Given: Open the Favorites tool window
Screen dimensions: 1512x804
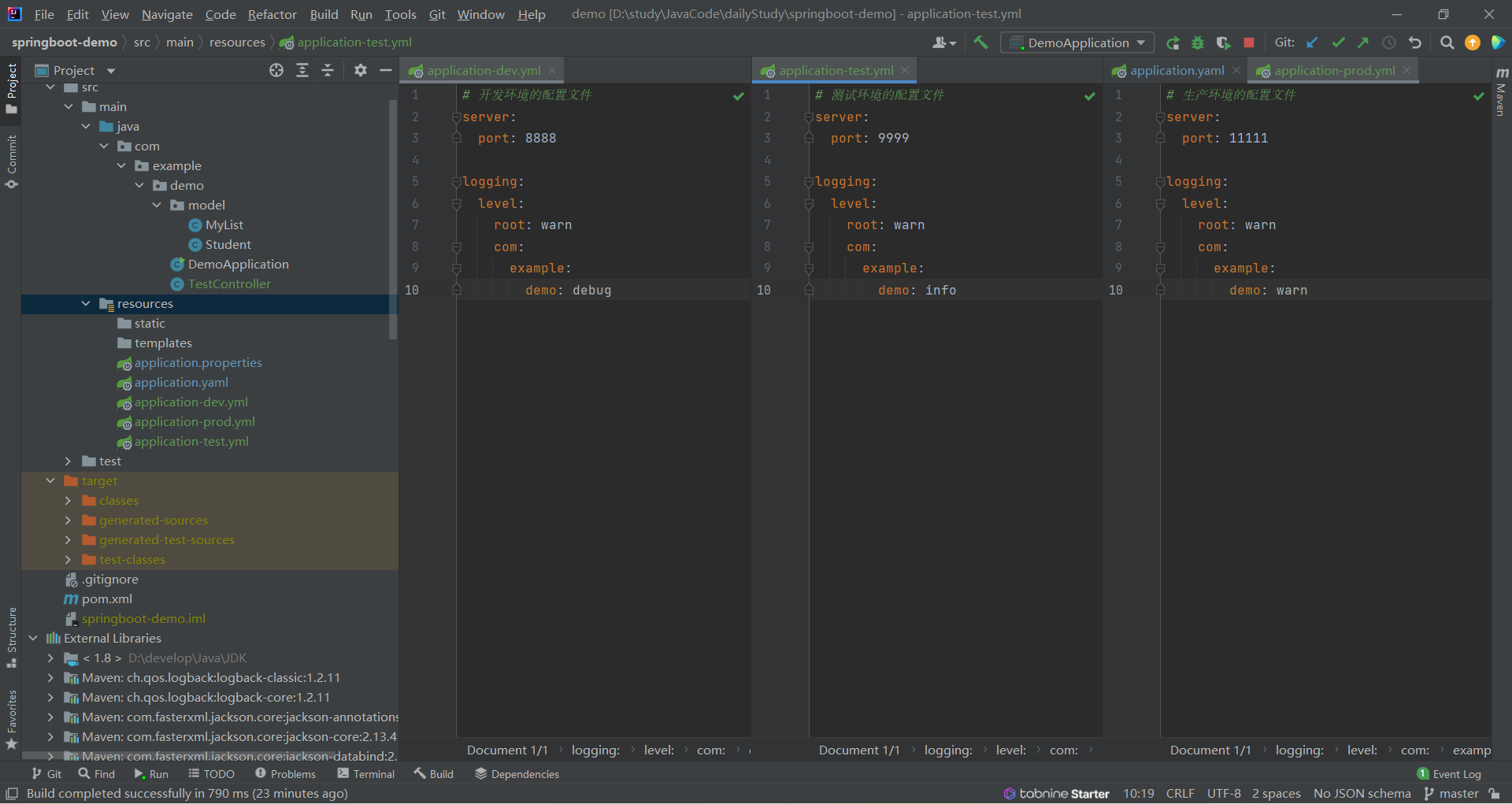Looking at the screenshot, I should point(11,719).
